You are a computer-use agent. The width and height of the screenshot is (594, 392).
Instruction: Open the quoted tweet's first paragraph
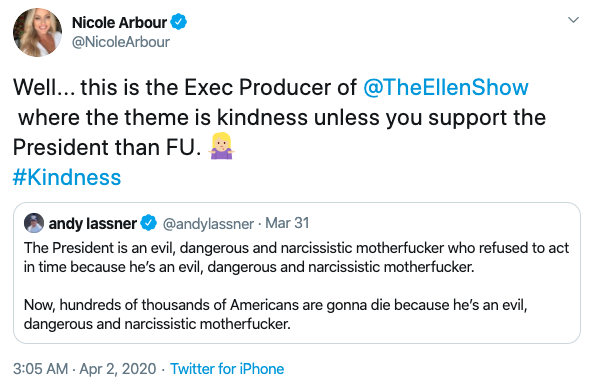pyautogui.click(x=296, y=258)
